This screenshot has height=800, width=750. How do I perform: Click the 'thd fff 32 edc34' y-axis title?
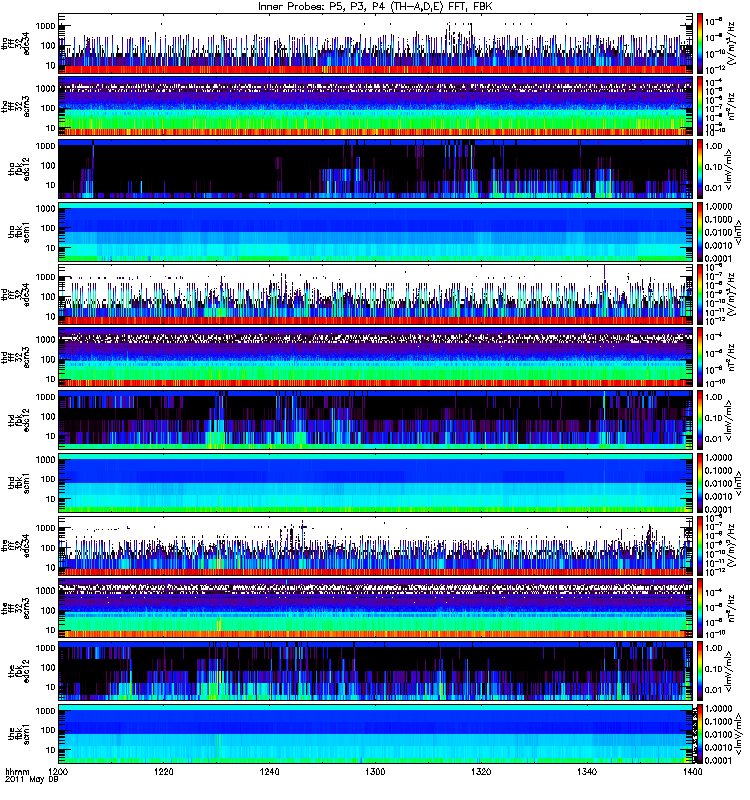[16, 295]
